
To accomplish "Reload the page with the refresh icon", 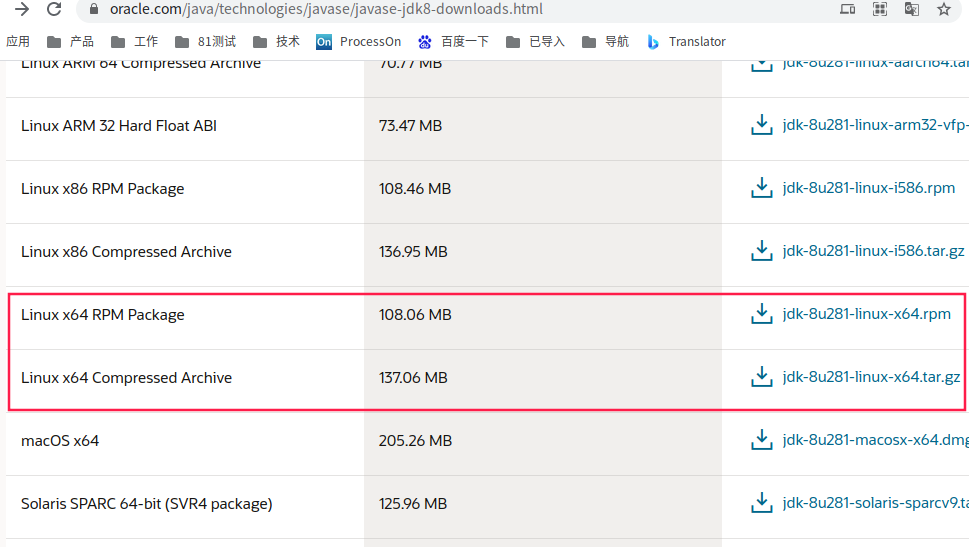I will click(x=54, y=9).
